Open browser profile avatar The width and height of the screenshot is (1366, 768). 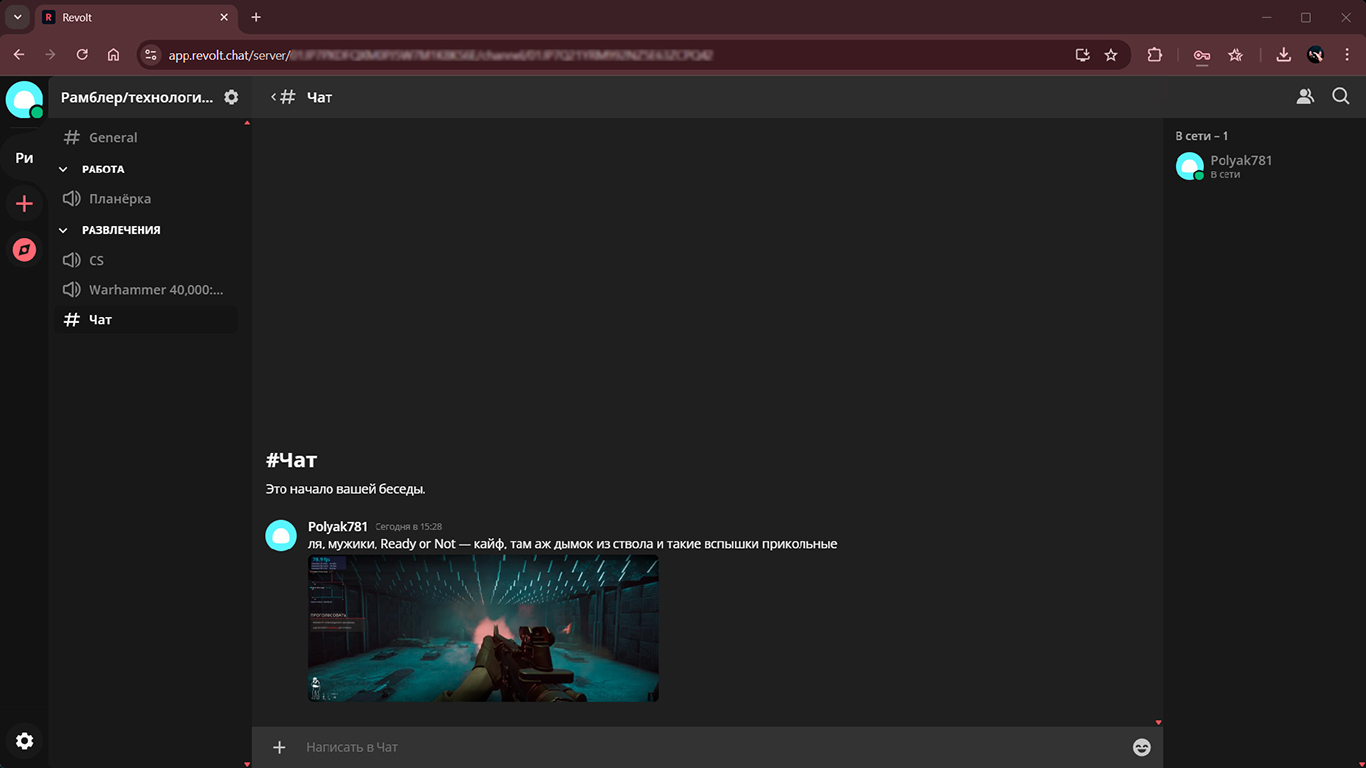click(x=1316, y=55)
